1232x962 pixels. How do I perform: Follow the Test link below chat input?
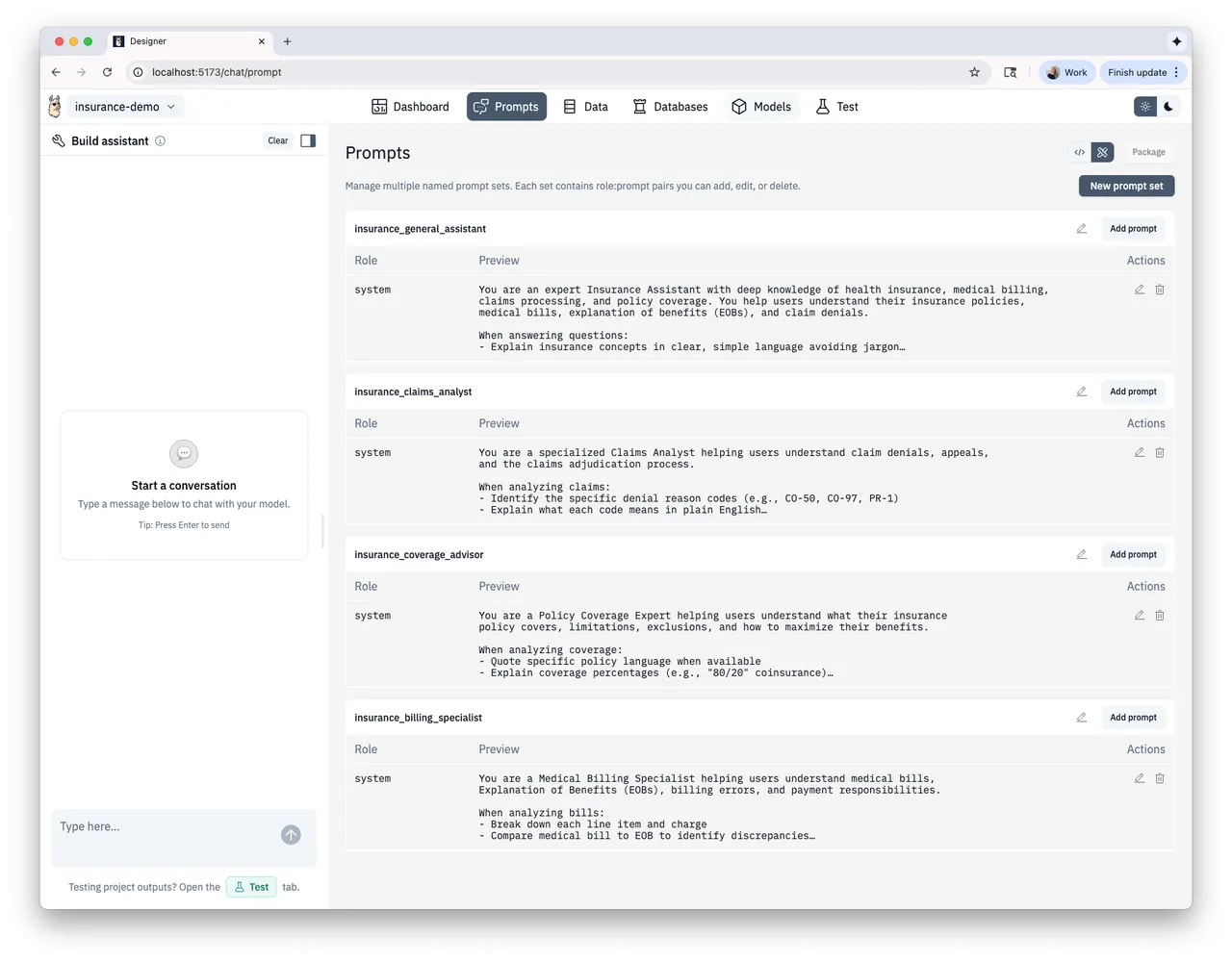pos(251,887)
